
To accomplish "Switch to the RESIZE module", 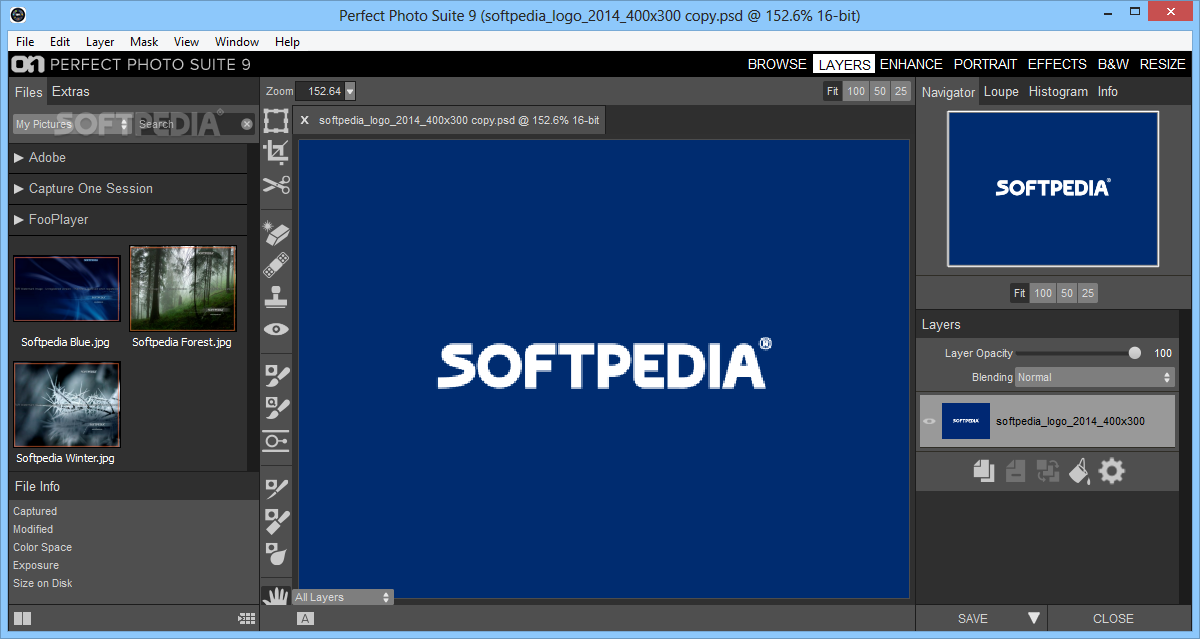I will coord(1162,64).
